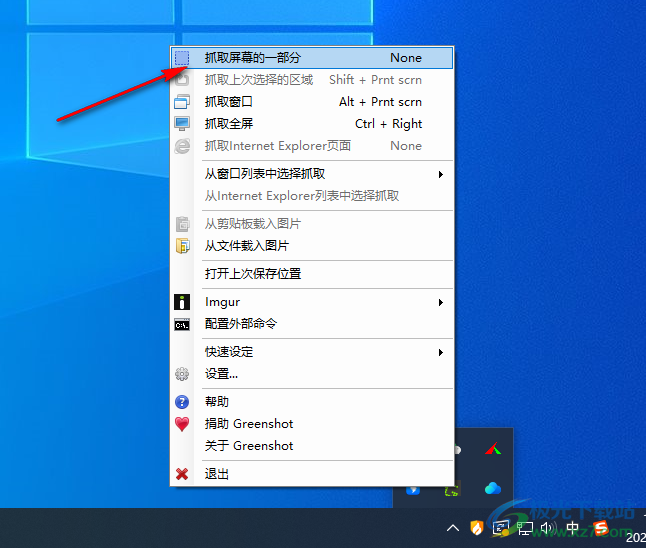The width and height of the screenshot is (646, 548).
Task: Choose 抓取窗口 from the menu
Action: 312,102
